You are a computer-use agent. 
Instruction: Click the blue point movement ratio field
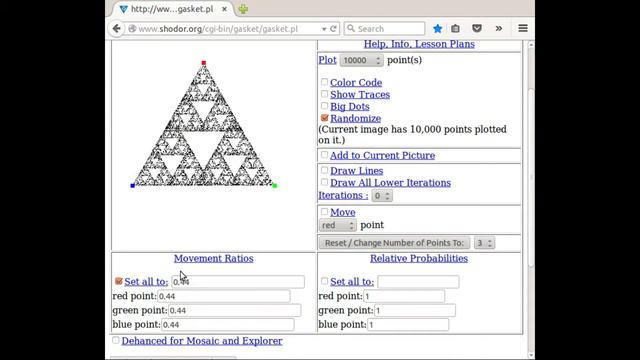(227, 324)
